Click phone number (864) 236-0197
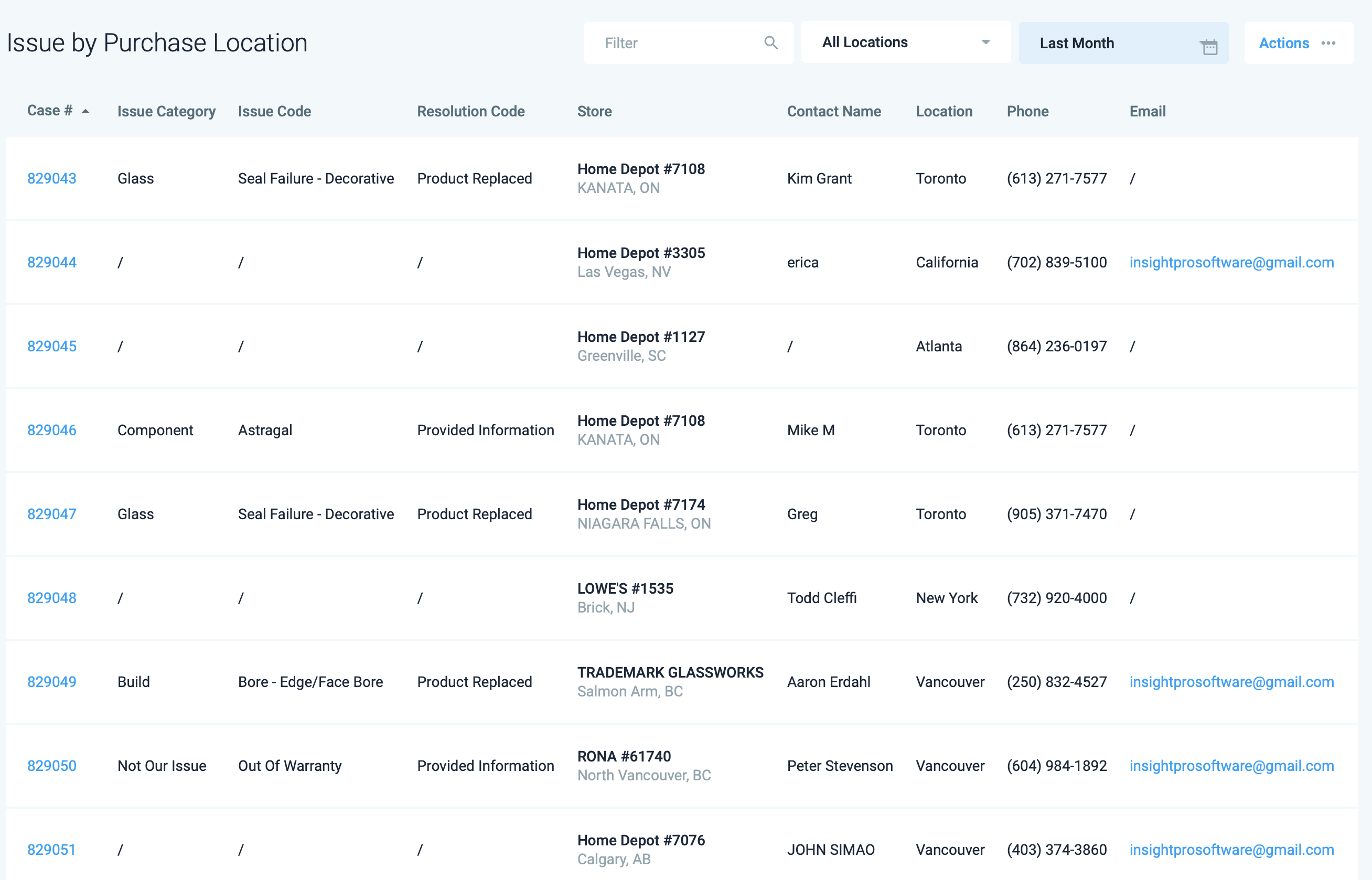 point(1057,347)
